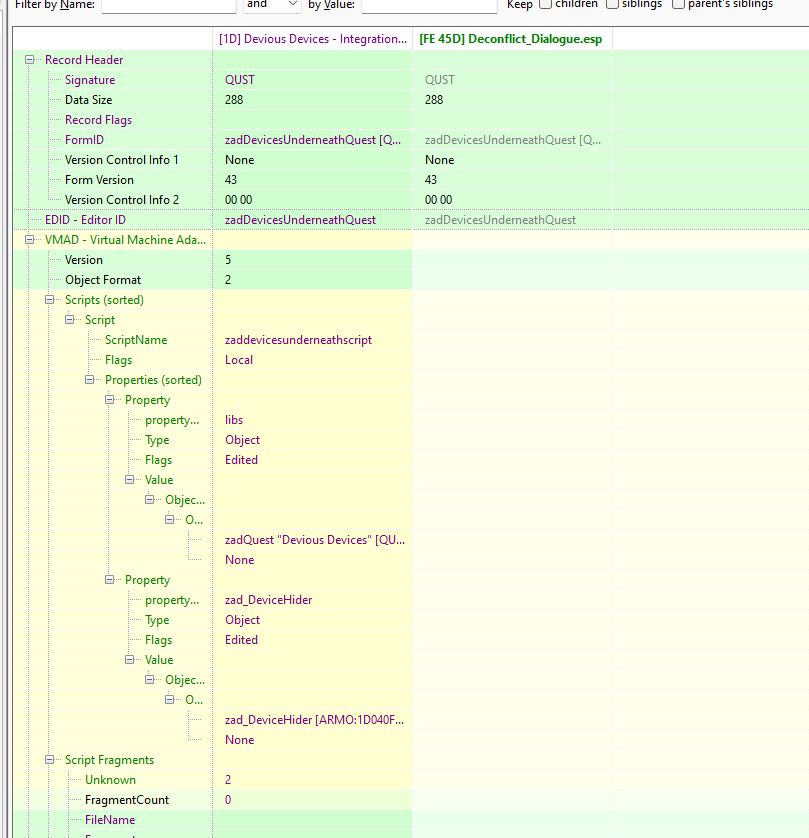Select the Object Format row label
This screenshot has width=809, height=838.
coord(103,280)
